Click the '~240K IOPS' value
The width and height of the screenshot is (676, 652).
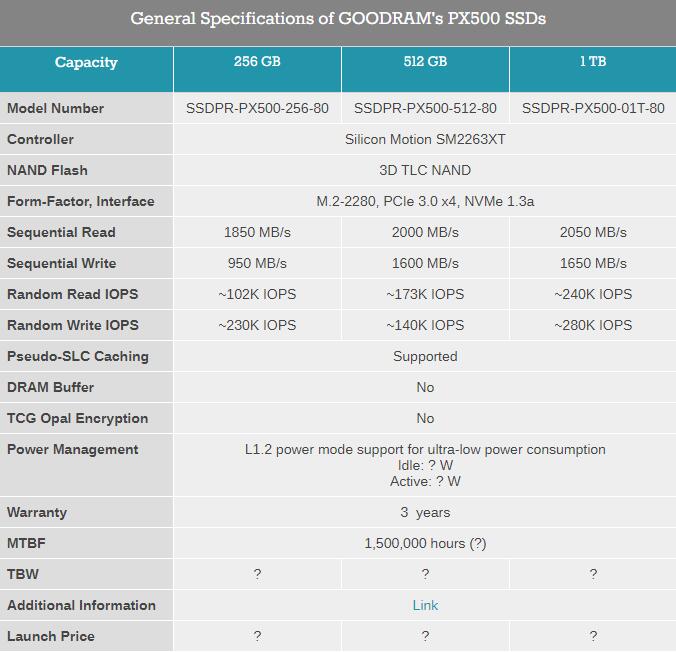[593, 295]
